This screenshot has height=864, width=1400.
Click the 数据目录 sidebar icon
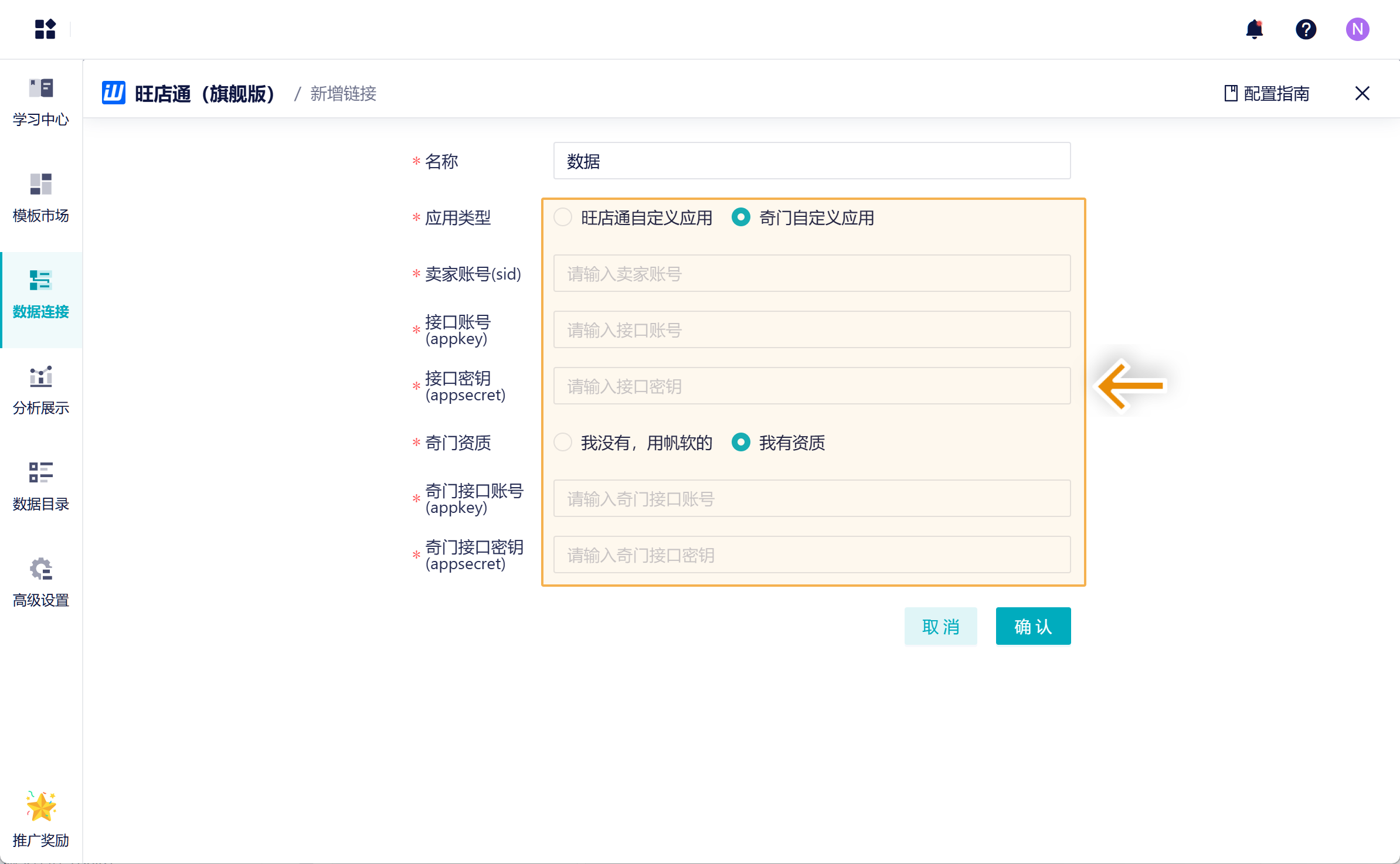coord(41,472)
